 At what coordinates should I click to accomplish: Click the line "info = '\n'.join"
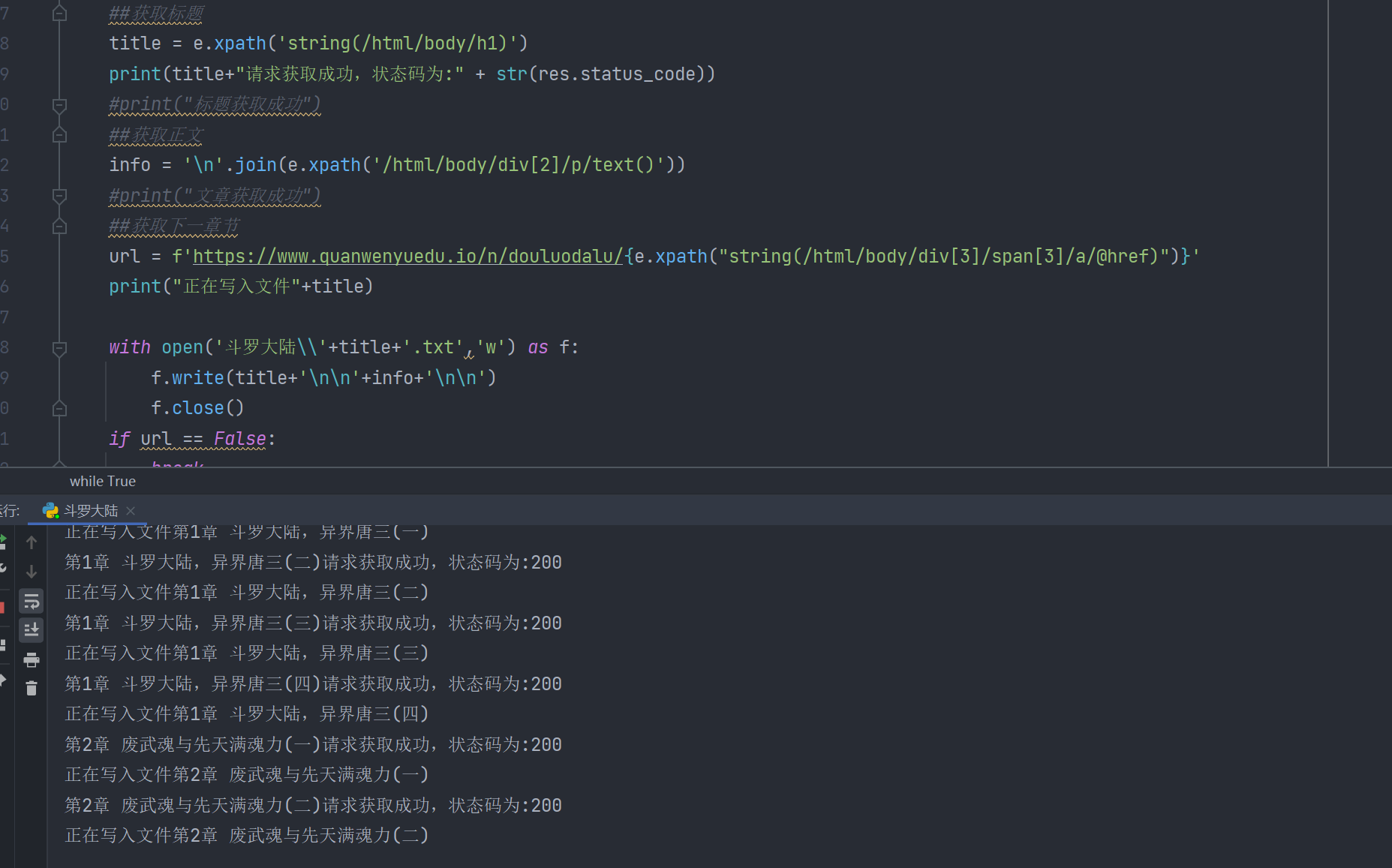[397, 165]
